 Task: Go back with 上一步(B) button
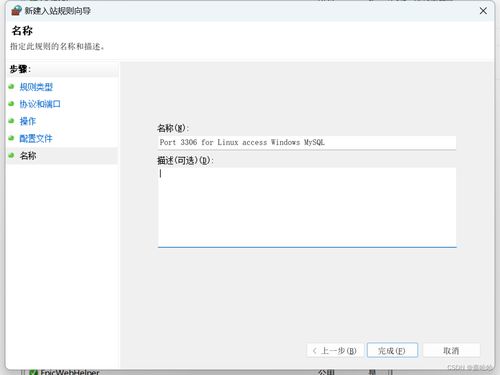pyautogui.click(x=335, y=351)
